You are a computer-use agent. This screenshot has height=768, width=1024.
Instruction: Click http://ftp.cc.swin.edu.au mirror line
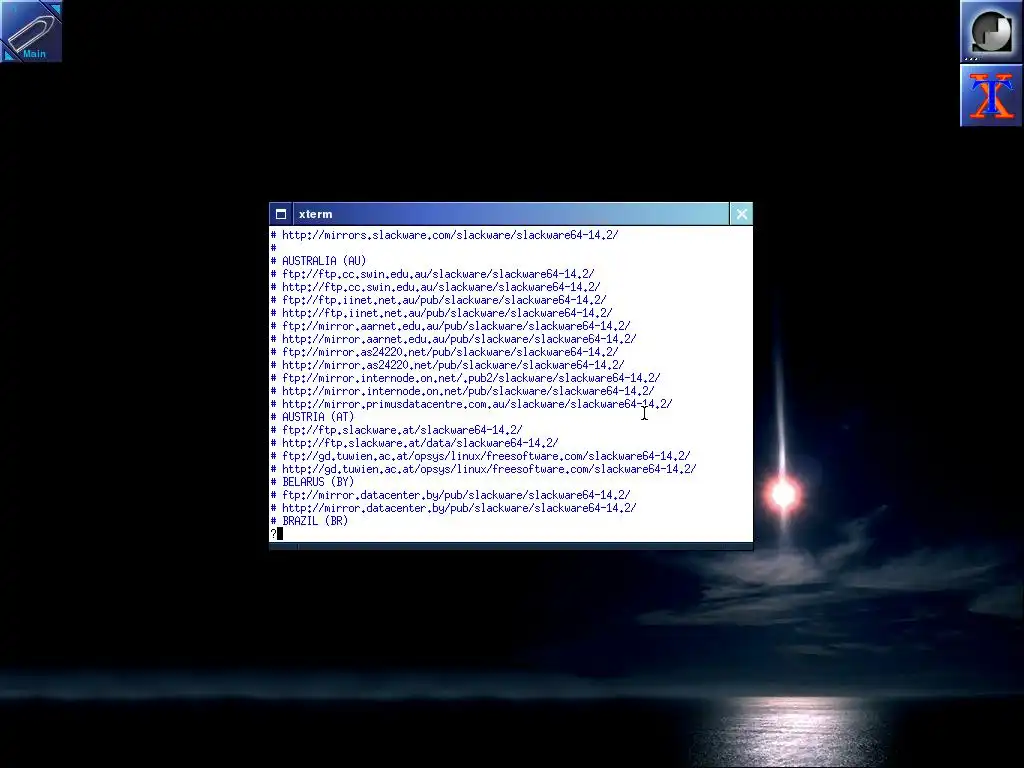pos(436,287)
